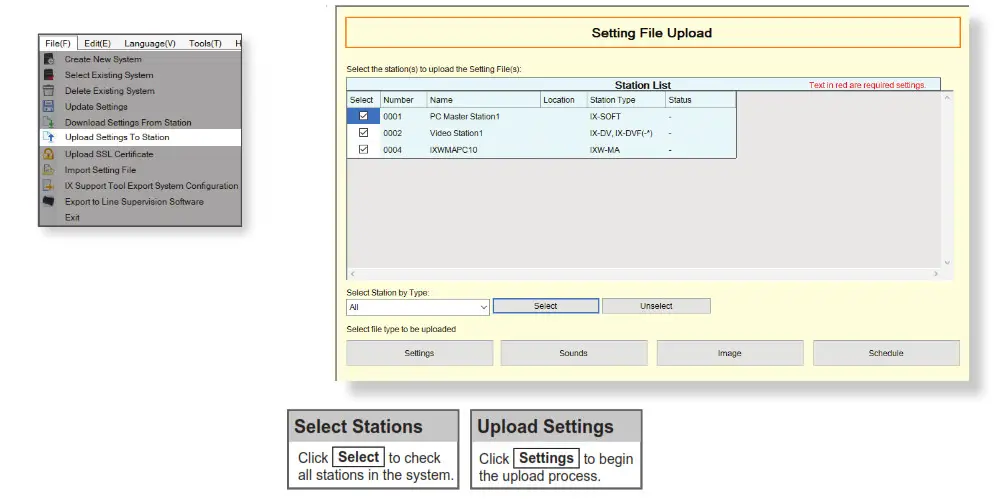
Task: Click the Settings upload button
Action: tap(419, 353)
